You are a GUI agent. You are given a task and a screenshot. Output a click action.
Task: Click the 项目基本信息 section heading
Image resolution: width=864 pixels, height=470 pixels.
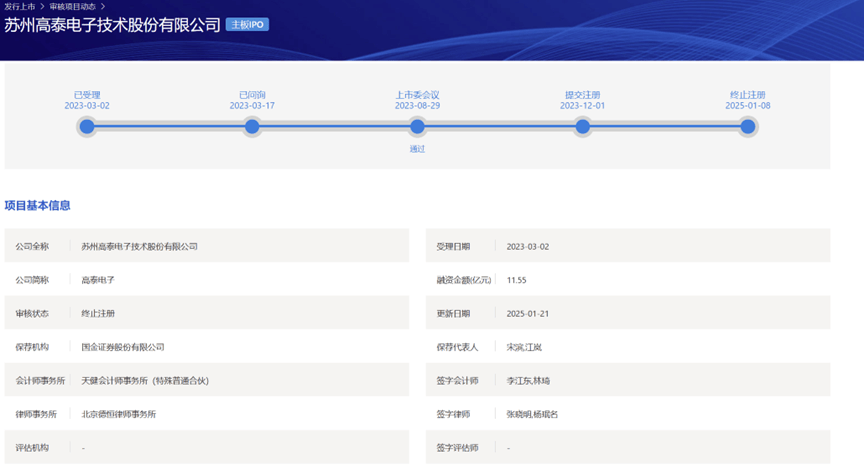pos(37,206)
